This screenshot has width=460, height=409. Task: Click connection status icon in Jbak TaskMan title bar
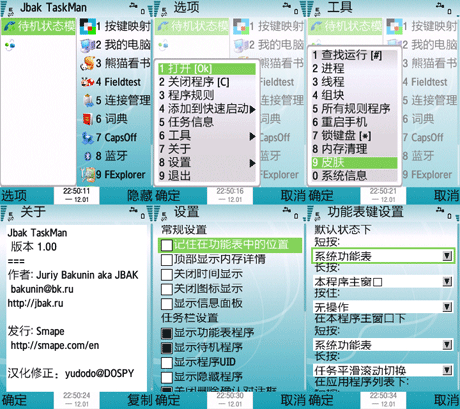point(133,5)
